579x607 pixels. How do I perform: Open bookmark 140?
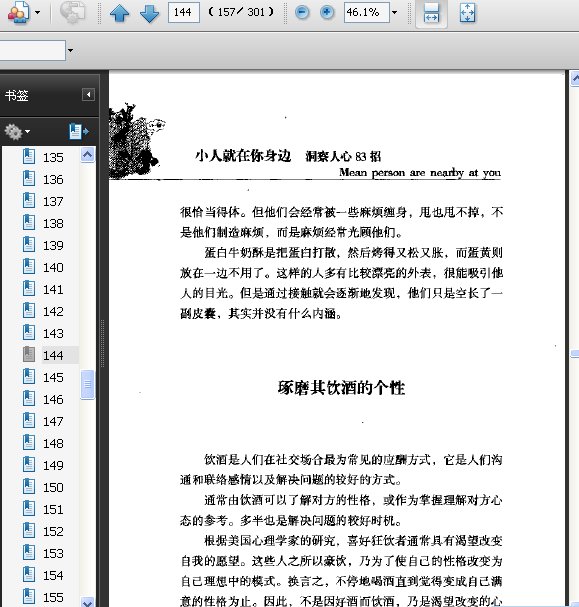pos(53,267)
